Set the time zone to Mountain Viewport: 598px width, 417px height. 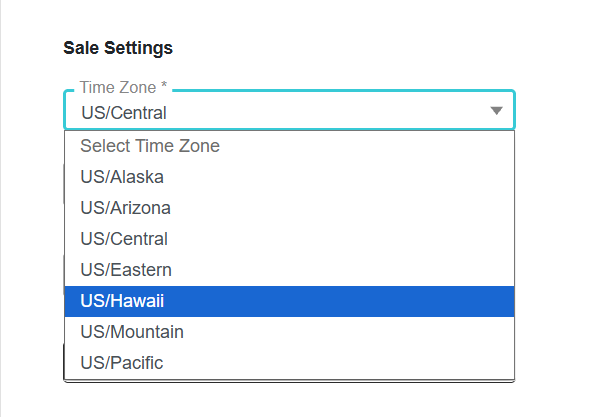click(289, 332)
